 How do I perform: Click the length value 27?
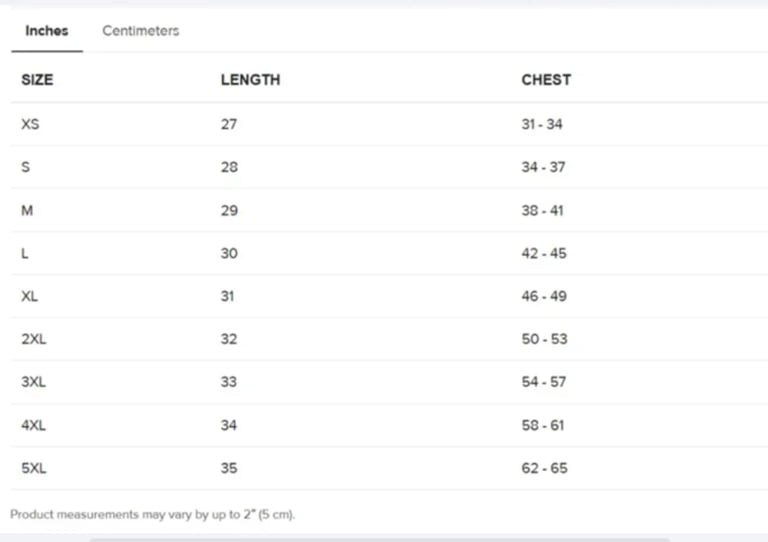(x=229, y=125)
